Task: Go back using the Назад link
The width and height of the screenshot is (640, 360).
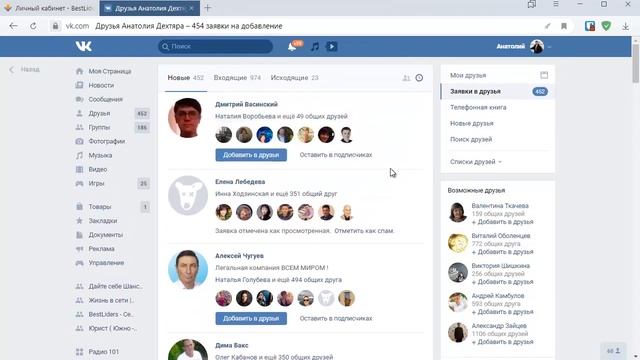Action: [25, 70]
